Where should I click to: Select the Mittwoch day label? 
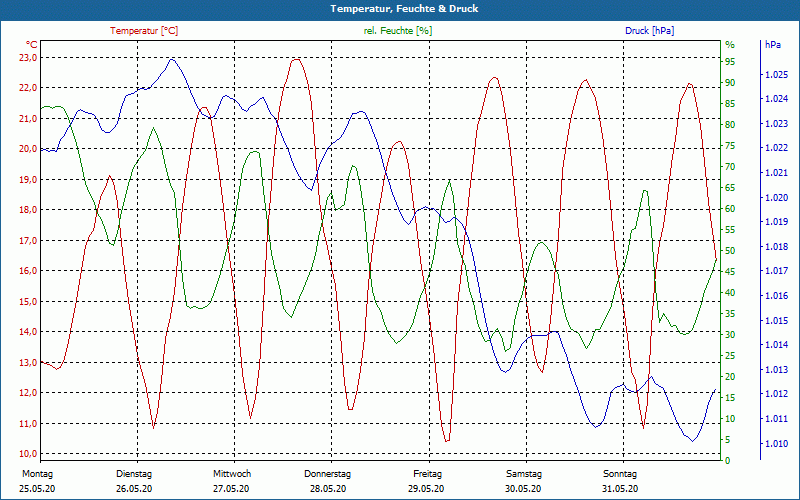(232, 474)
